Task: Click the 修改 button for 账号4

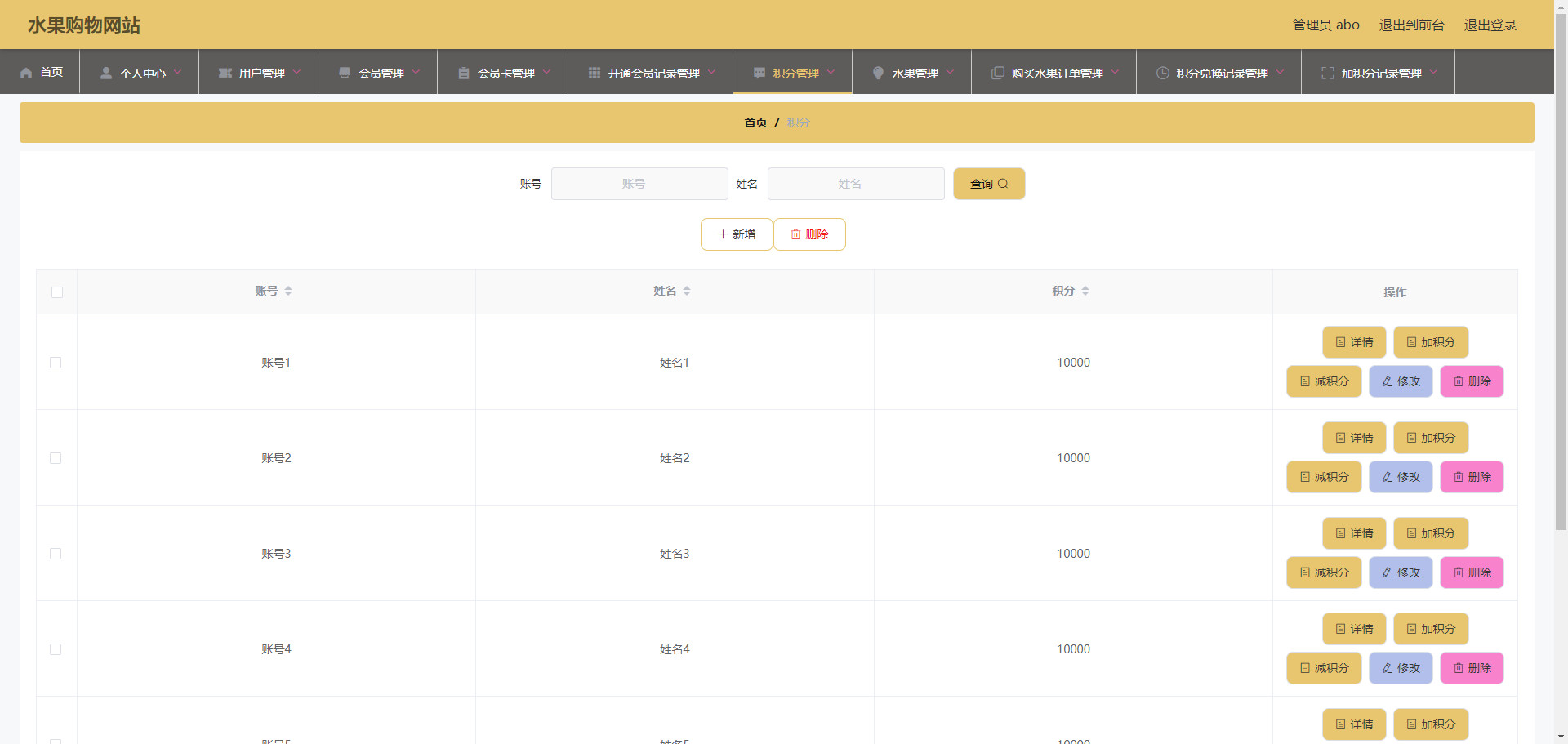Action: tap(1401, 668)
